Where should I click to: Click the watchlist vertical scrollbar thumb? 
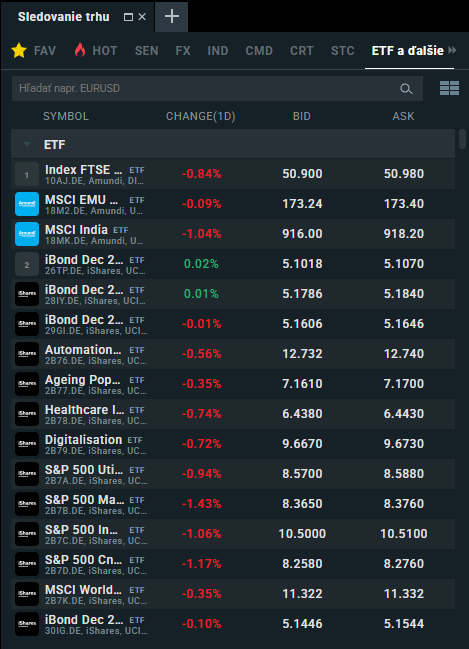[x=462, y=139]
